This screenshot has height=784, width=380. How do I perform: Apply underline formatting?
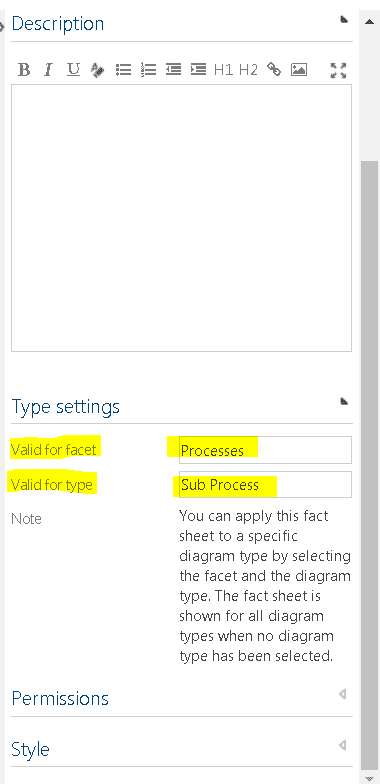[74, 70]
